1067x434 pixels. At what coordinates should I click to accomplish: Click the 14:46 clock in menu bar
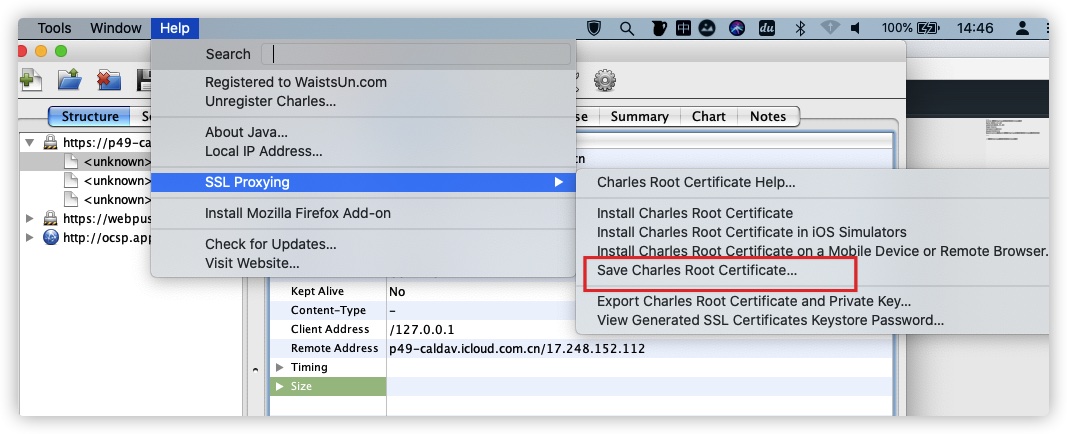pos(974,29)
